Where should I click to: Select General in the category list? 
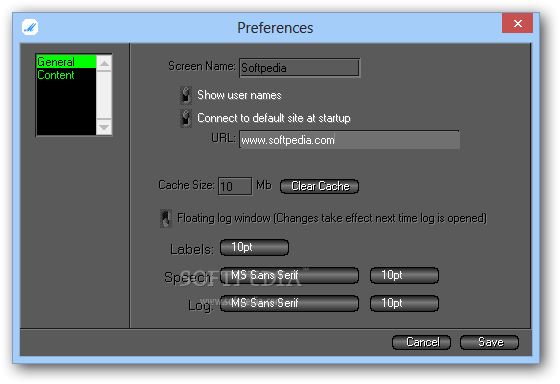66,62
